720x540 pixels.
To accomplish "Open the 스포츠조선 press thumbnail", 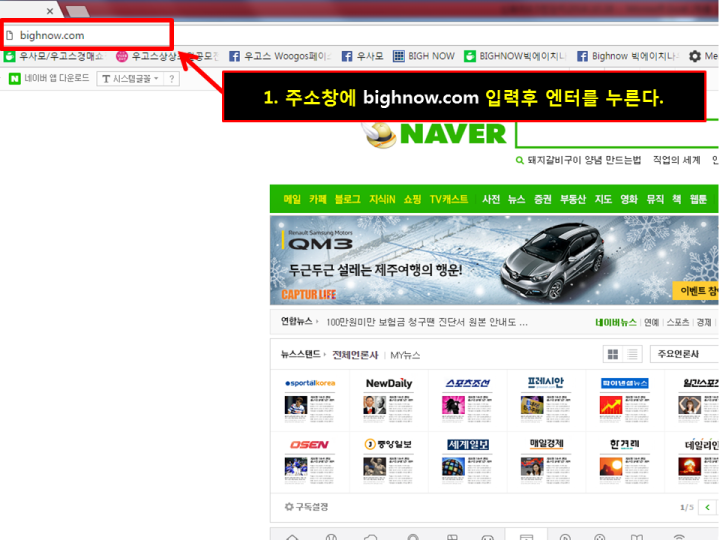I will 467,400.
